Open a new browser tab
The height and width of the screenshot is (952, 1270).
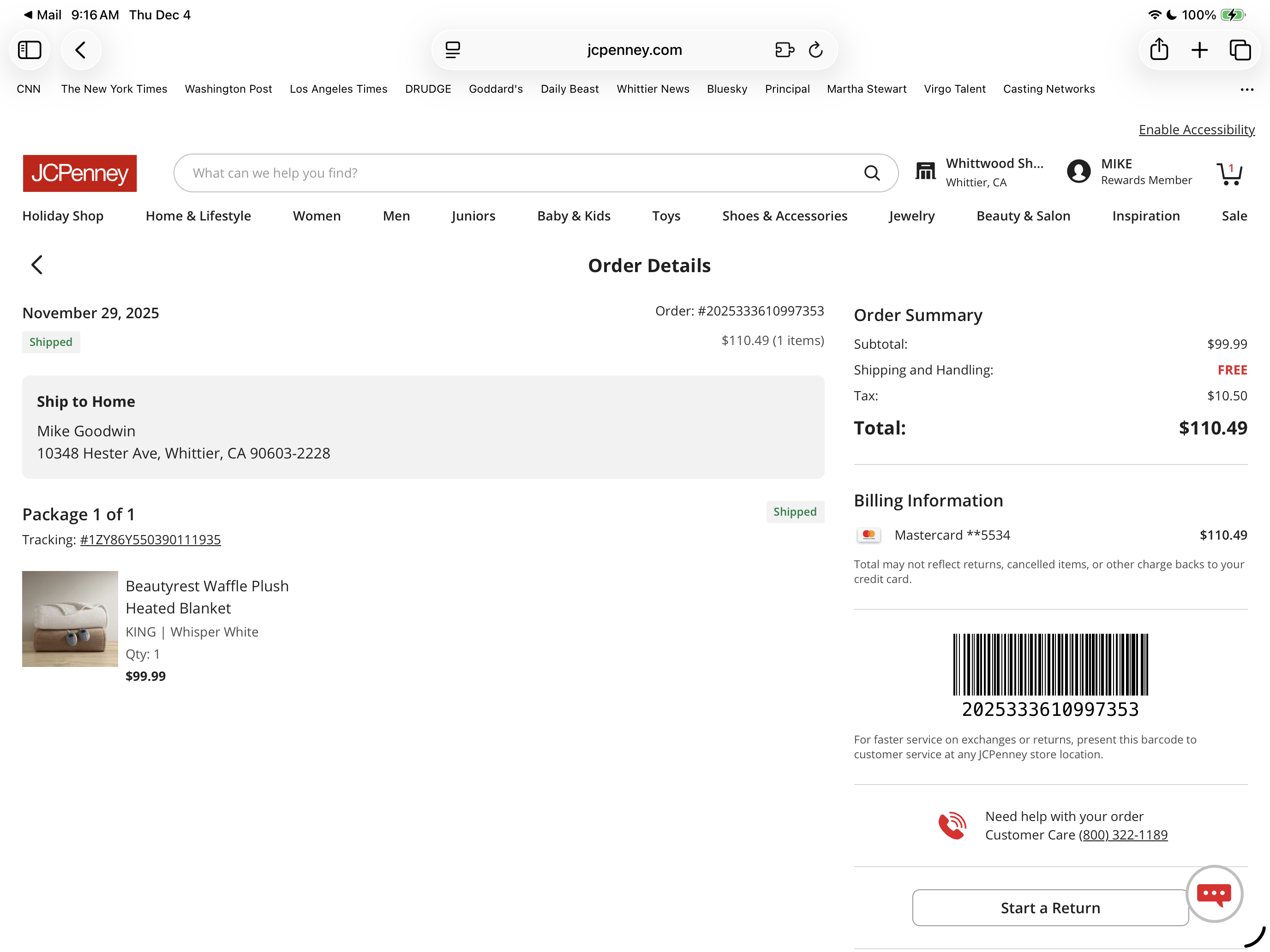click(x=1199, y=50)
